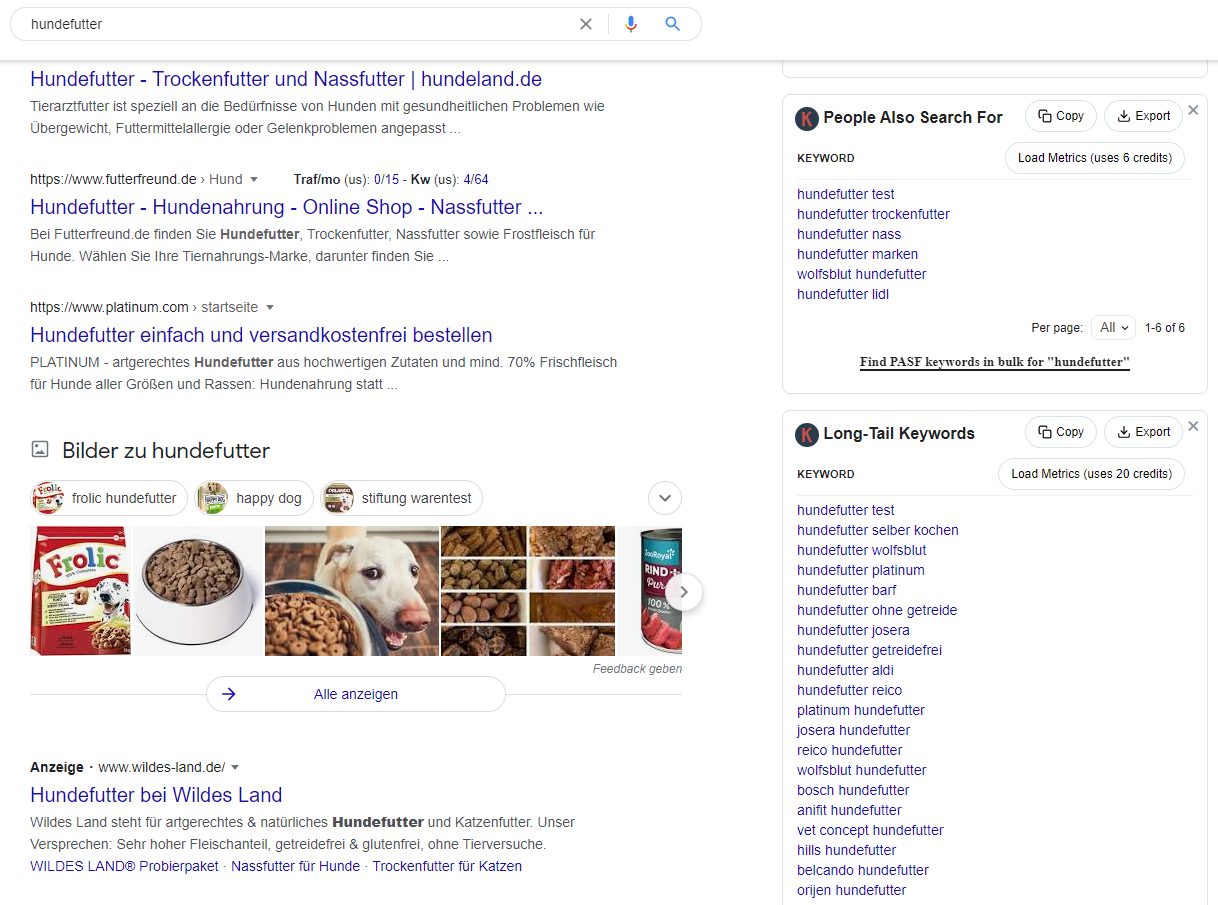
Task: Copy the People Also Search For keywords
Action: 1061,116
